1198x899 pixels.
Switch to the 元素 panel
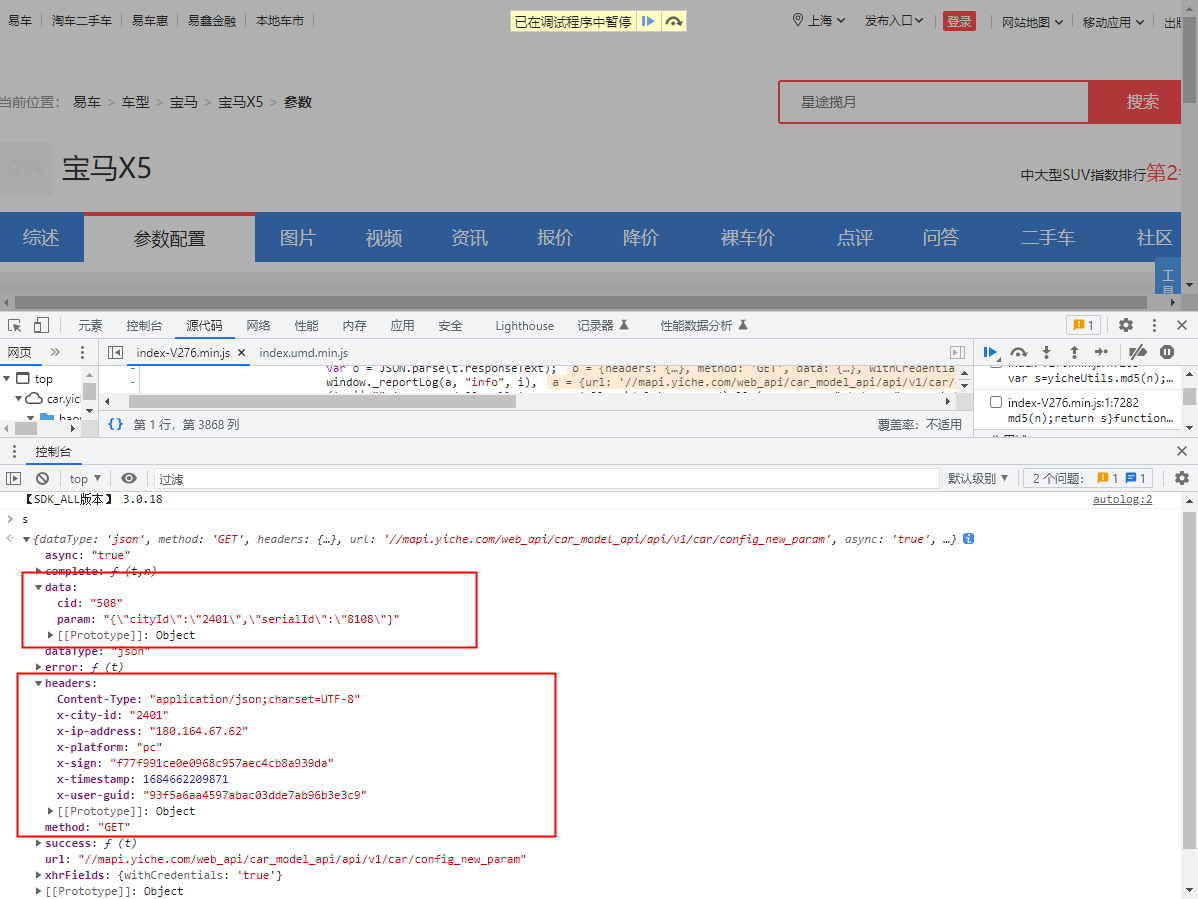point(90,325)
